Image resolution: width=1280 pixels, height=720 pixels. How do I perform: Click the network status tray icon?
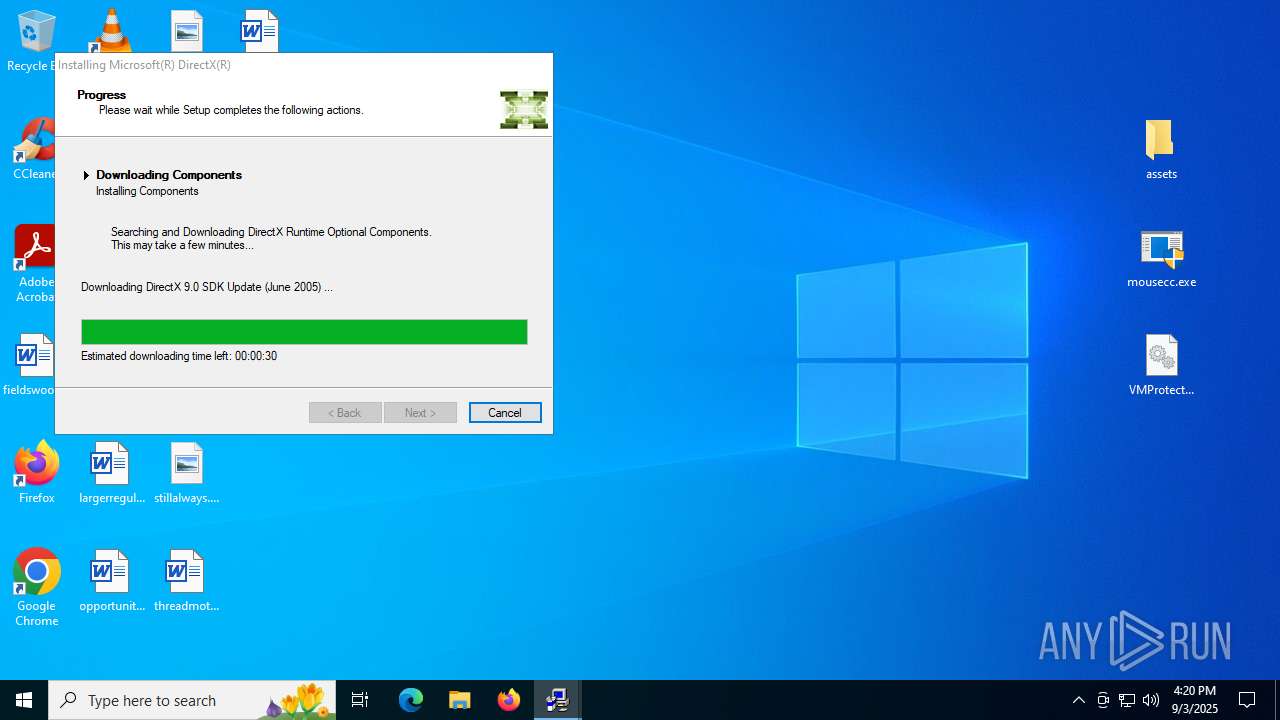click(1127, 700)
